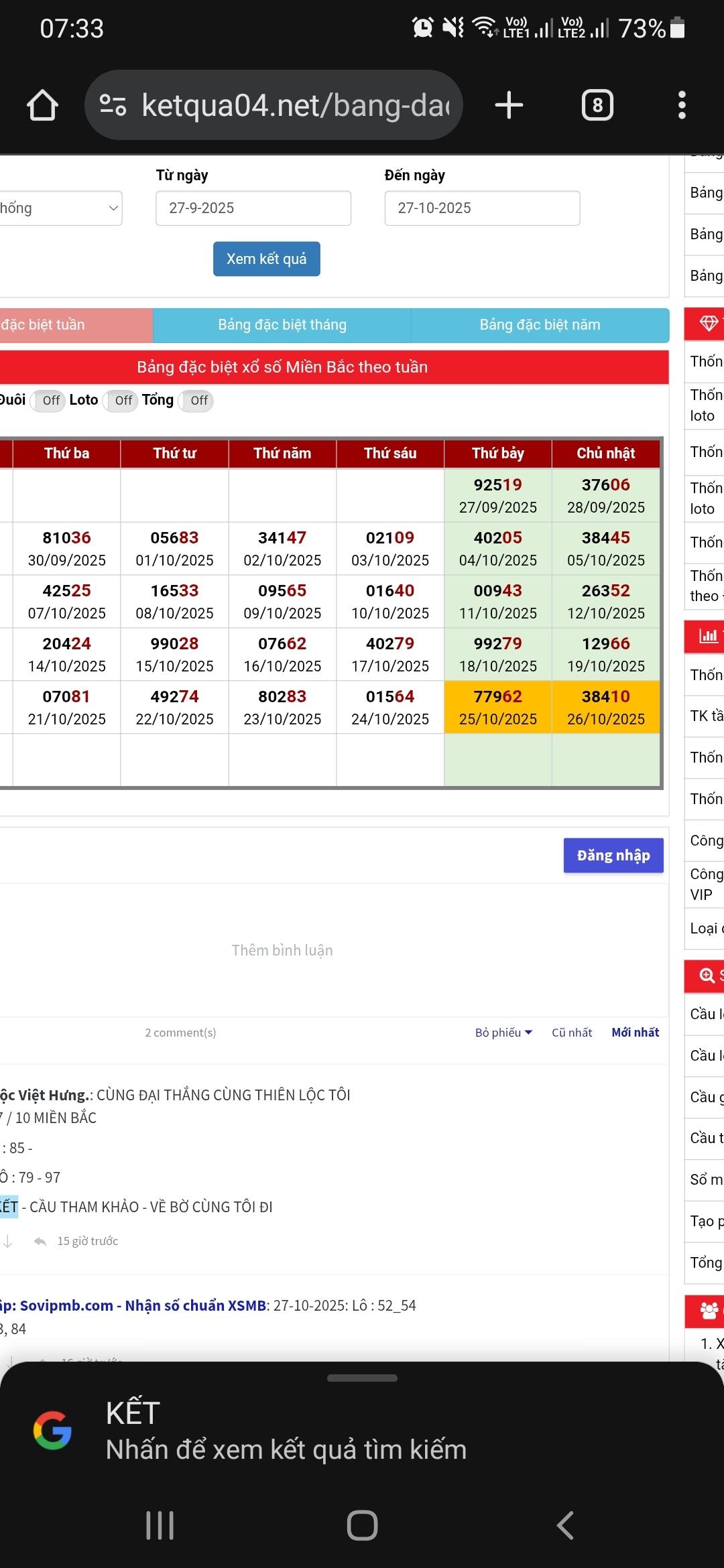724x1568 pixels.
Task: Toggle the Đuôi switch on
Action: (49, 401)
